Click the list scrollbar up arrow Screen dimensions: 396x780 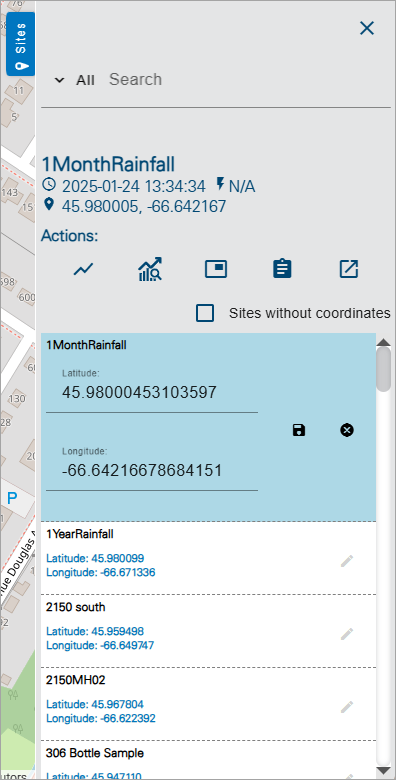(x=384, y=342)
